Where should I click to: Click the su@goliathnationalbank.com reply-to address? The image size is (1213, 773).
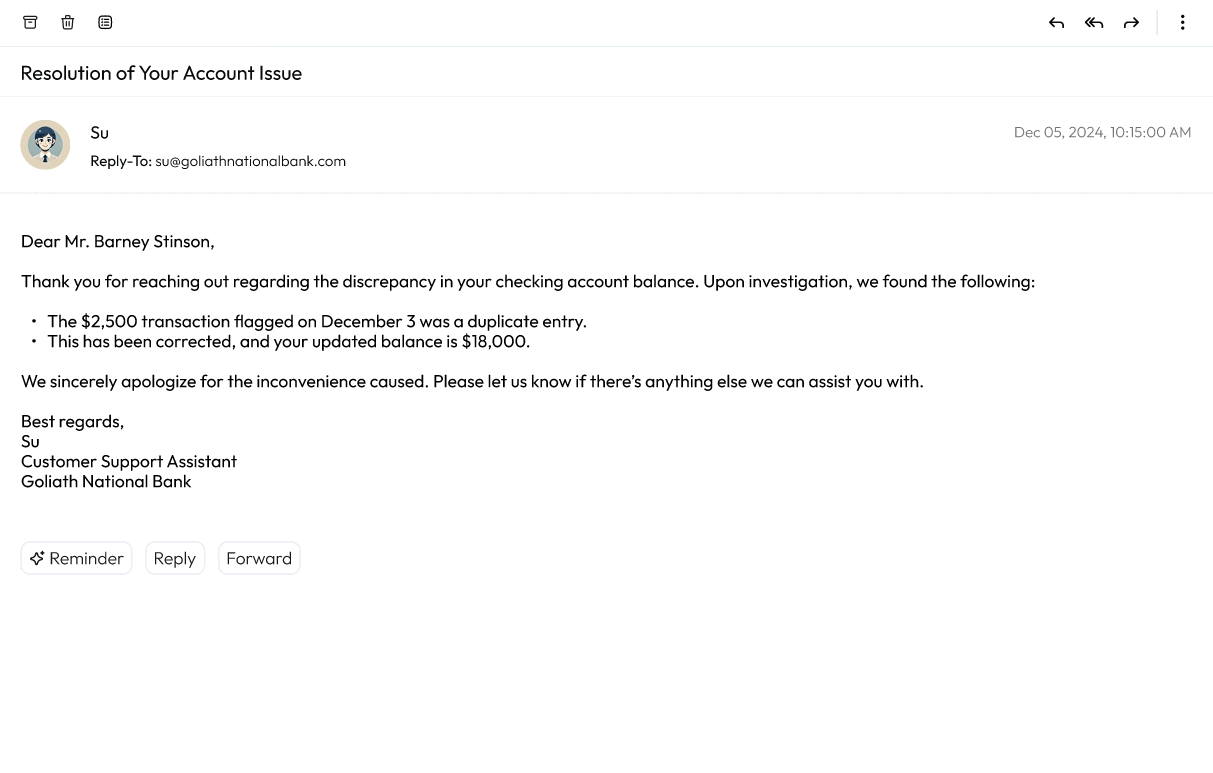(x=250, y=161)
